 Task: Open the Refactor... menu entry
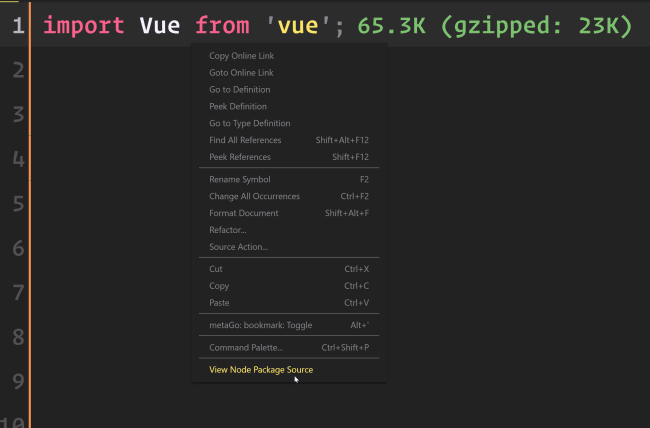click(x=227, y=230)
